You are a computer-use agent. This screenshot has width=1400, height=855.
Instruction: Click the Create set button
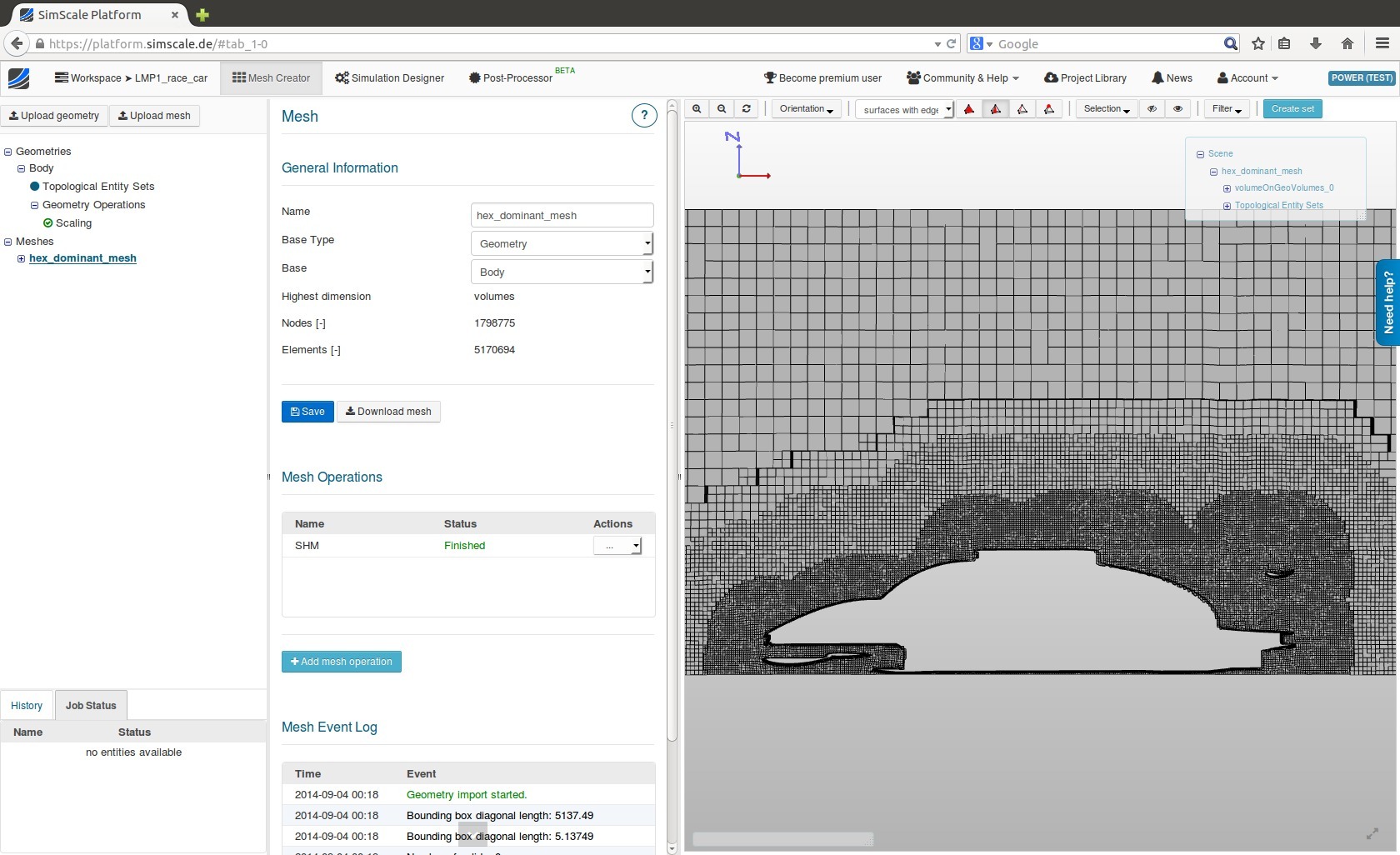pyautogui.click(x=1292, y=108)
